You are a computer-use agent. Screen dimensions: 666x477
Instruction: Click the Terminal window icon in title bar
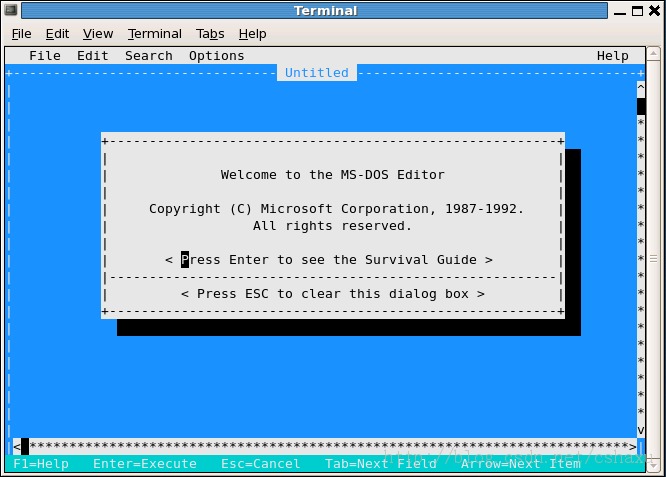click(x=11, y=10)
